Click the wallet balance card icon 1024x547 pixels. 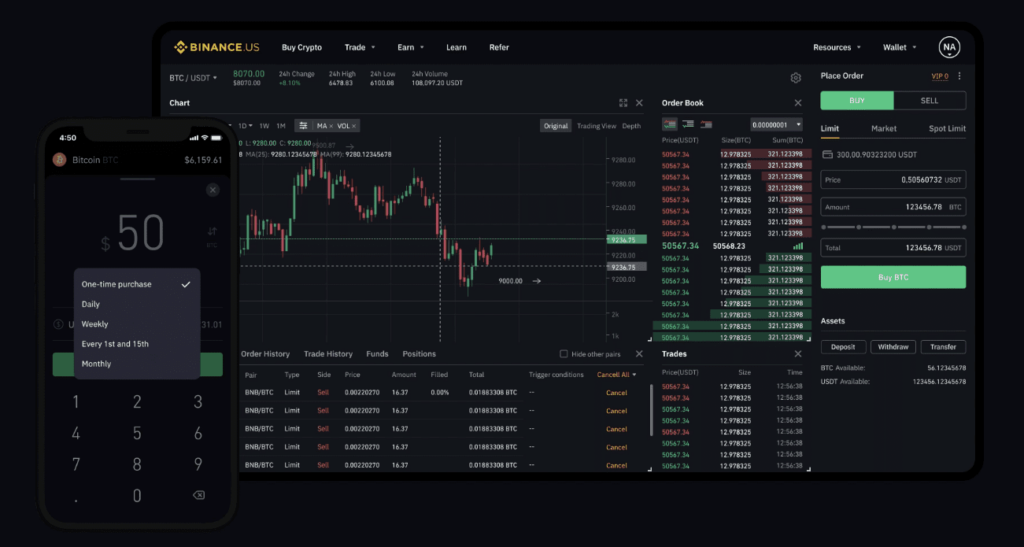tap(827, 155)
